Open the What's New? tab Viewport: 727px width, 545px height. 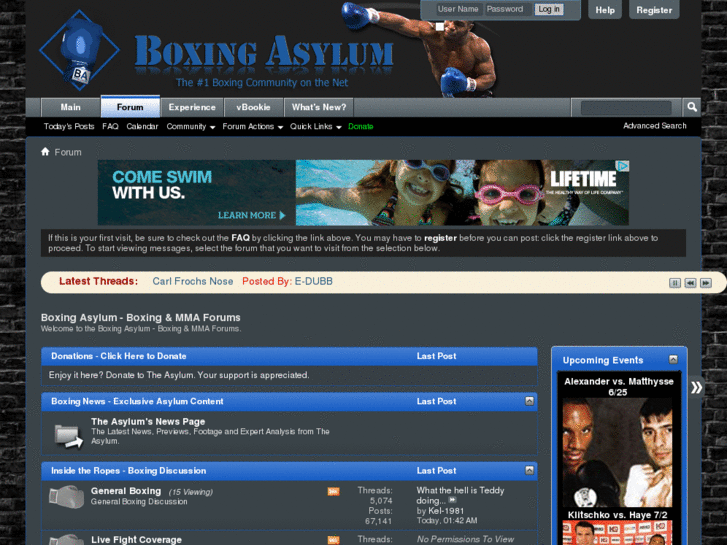(319, 107)
